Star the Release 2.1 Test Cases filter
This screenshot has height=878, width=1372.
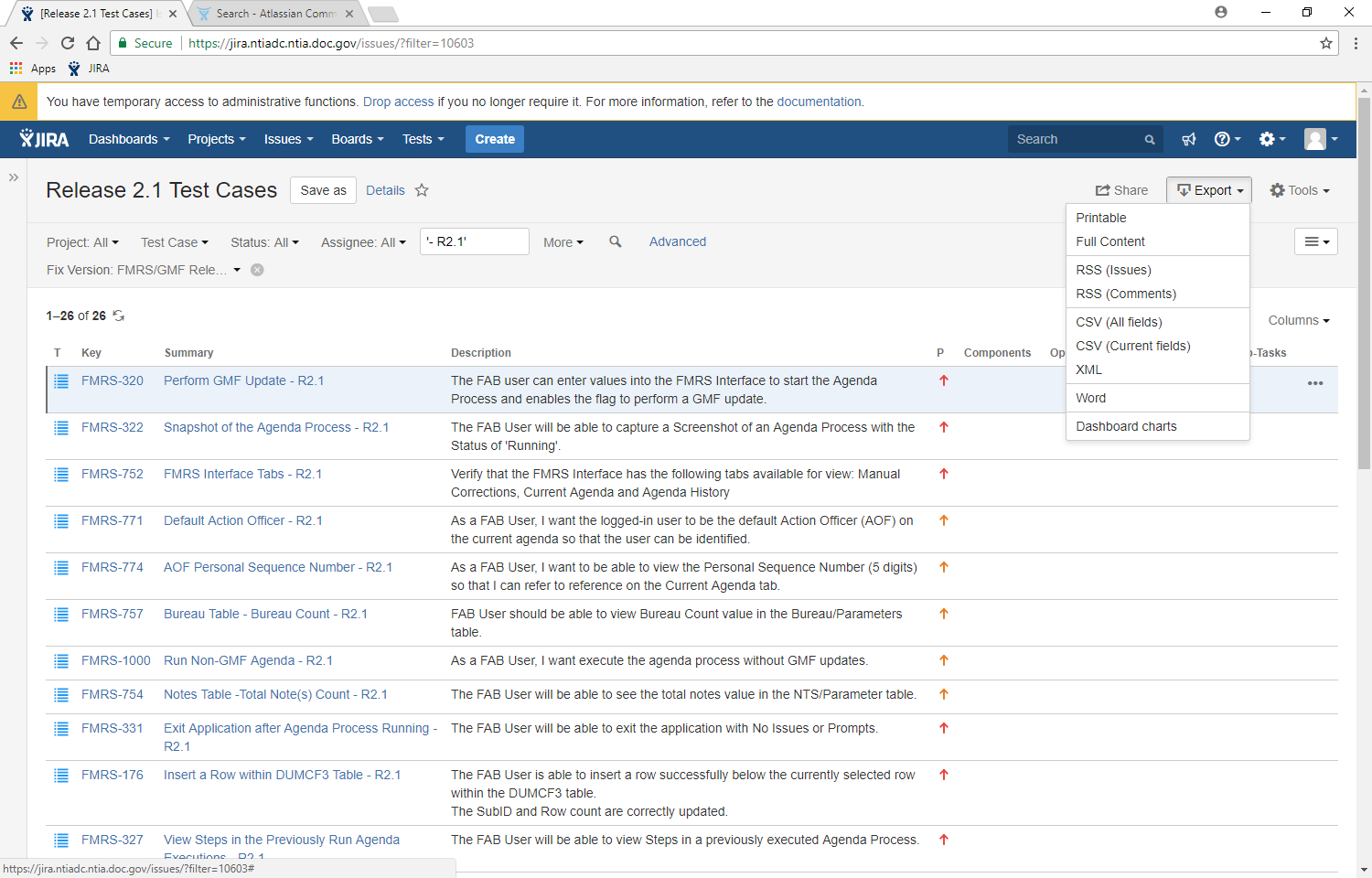(422, 190)
